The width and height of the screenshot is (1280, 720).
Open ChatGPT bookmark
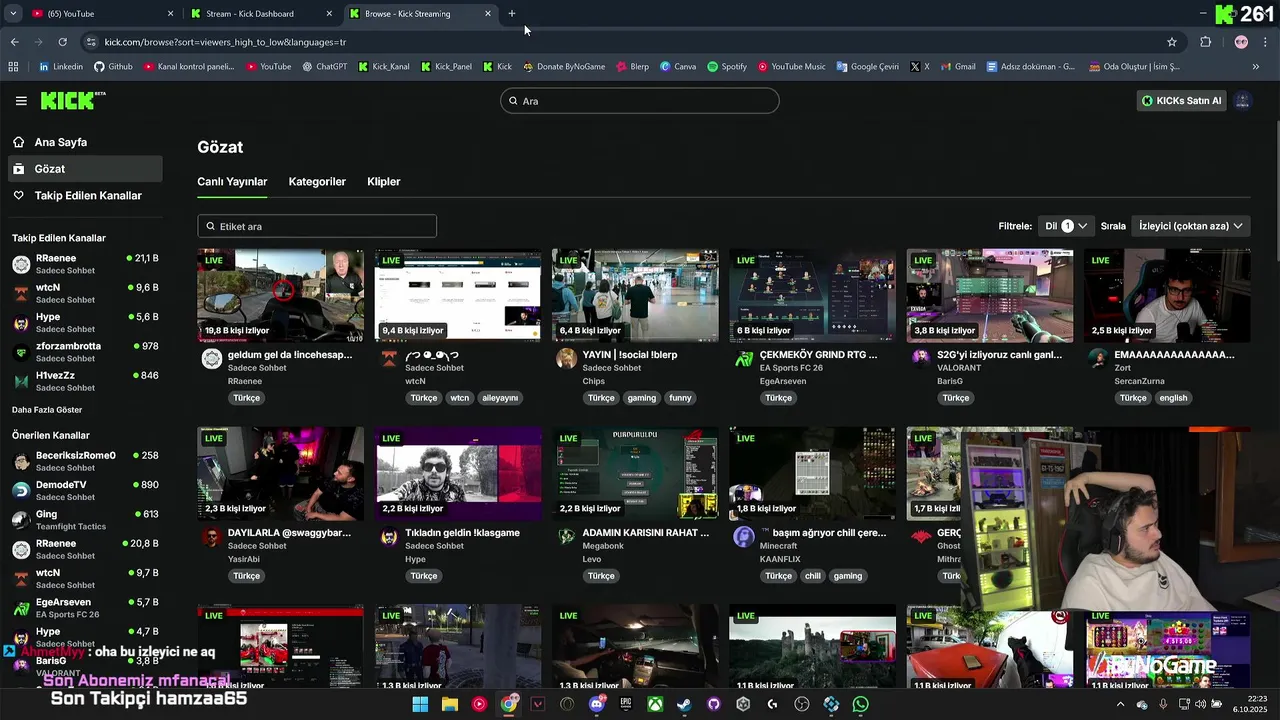(325, 67)
